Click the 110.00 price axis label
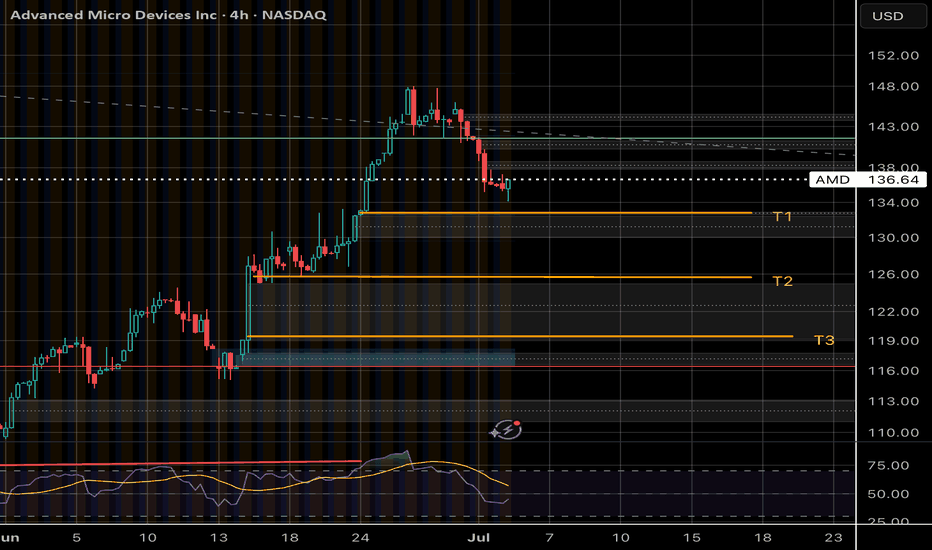Screen dimensions: 932x550 pos(893,433)
